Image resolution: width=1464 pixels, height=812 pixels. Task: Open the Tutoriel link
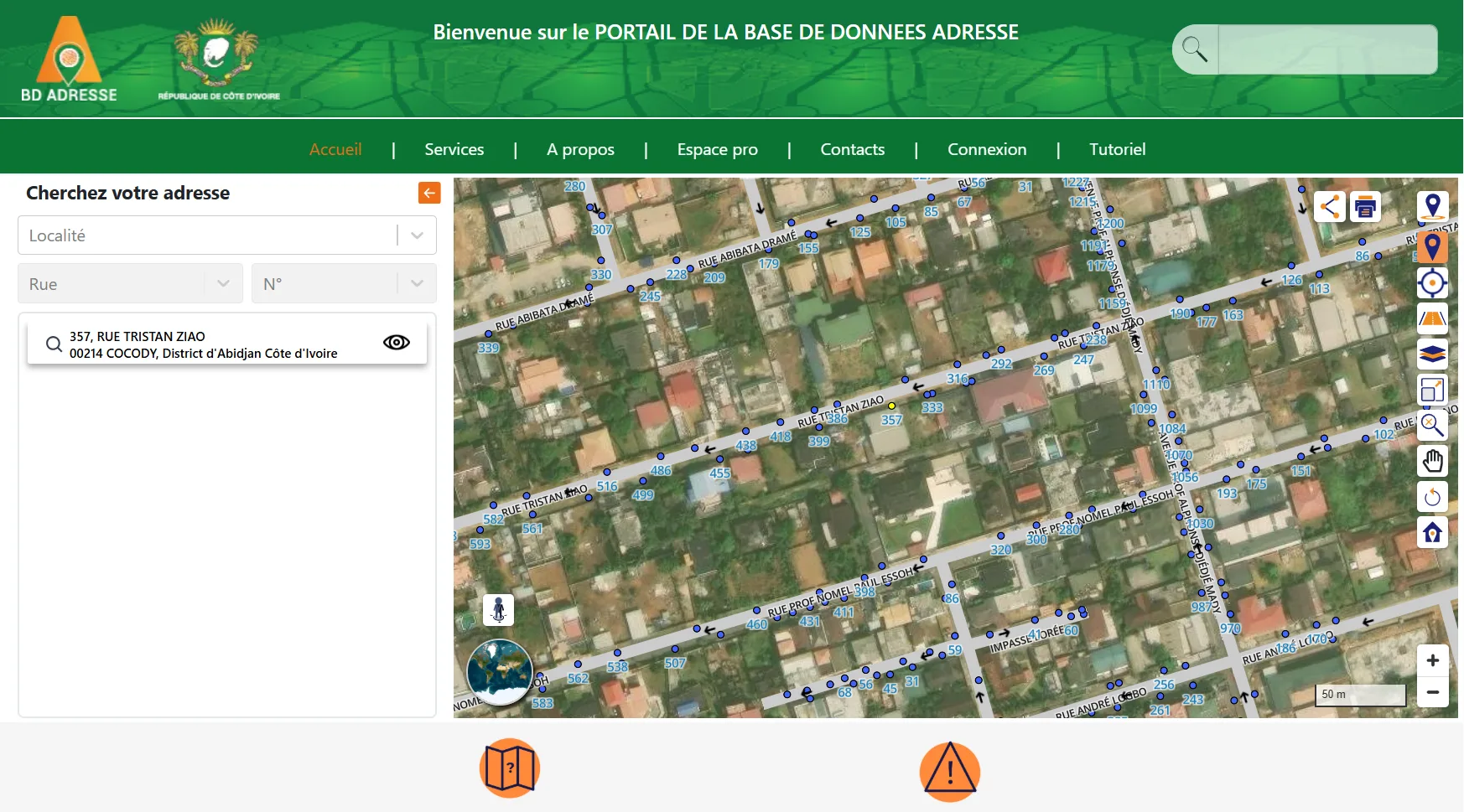pos(1117,149)
